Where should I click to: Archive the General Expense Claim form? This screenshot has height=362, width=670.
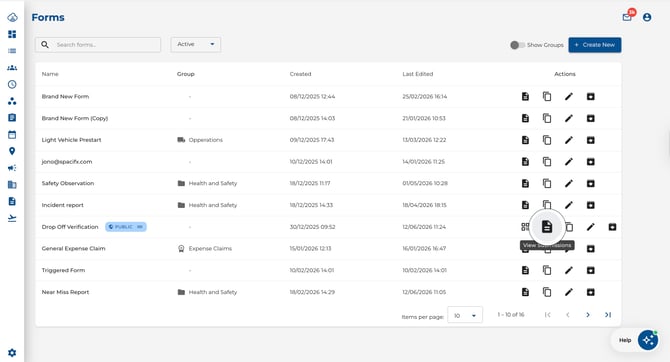tap(591, 249)
